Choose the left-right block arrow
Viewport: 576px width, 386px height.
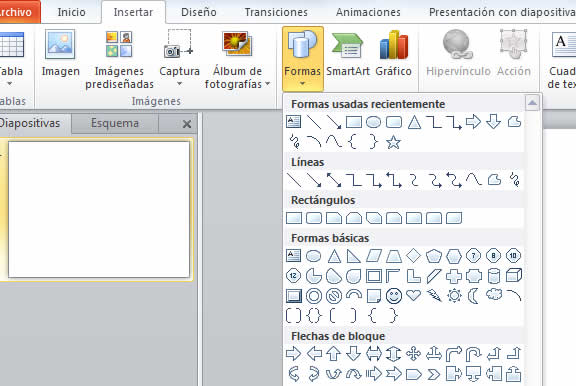click(374, 354)
